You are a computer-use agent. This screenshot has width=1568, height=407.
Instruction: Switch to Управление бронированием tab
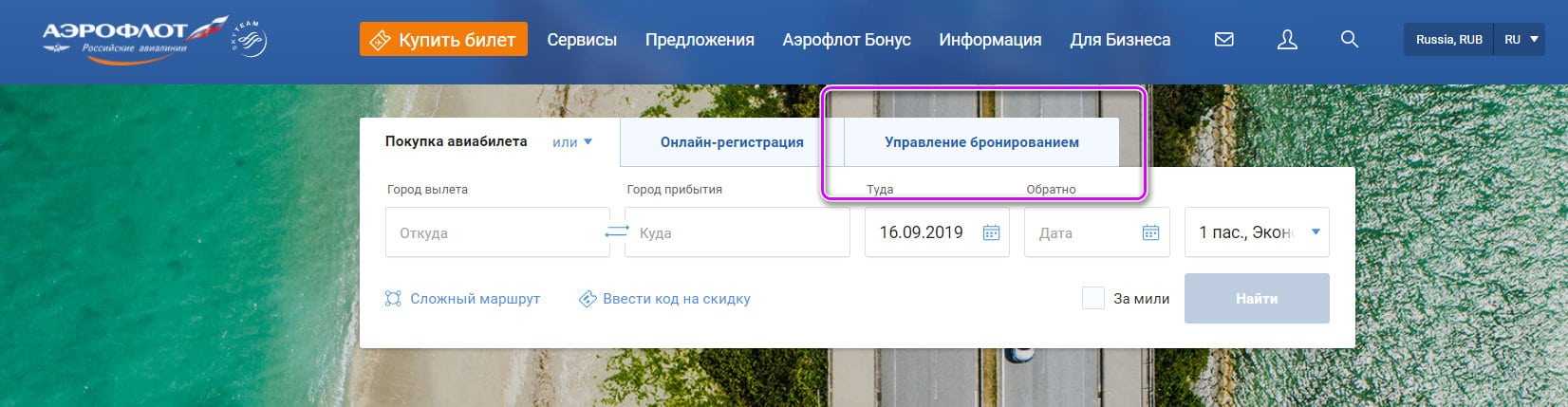[x=981, y=142]
